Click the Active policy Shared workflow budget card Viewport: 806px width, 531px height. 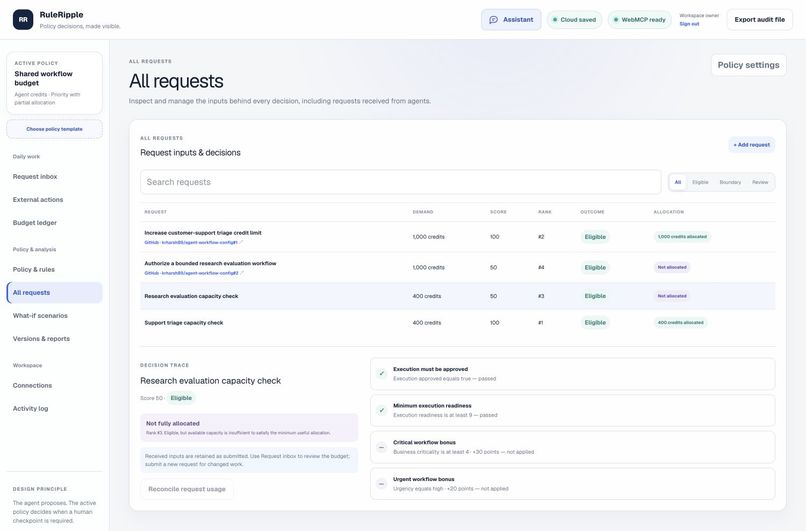tap(54, 83)
